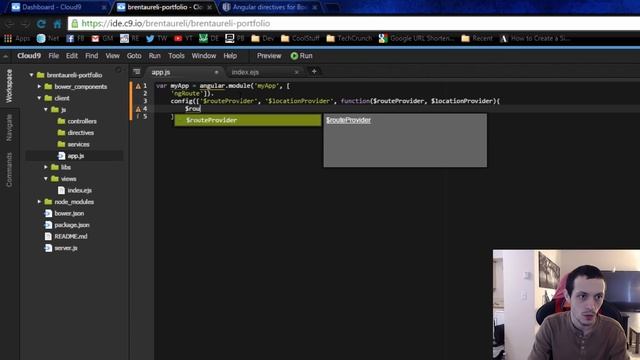640x360 pixels.
Task: Expand the bower_components folder
Action: pyautogui.click(x=39, y=87)
